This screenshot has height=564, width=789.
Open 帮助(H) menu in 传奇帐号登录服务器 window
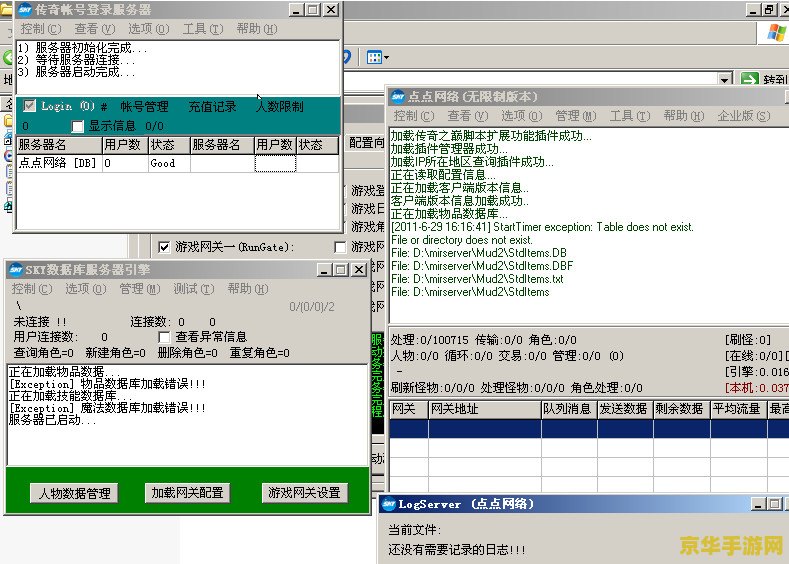[x=257, y=29]
